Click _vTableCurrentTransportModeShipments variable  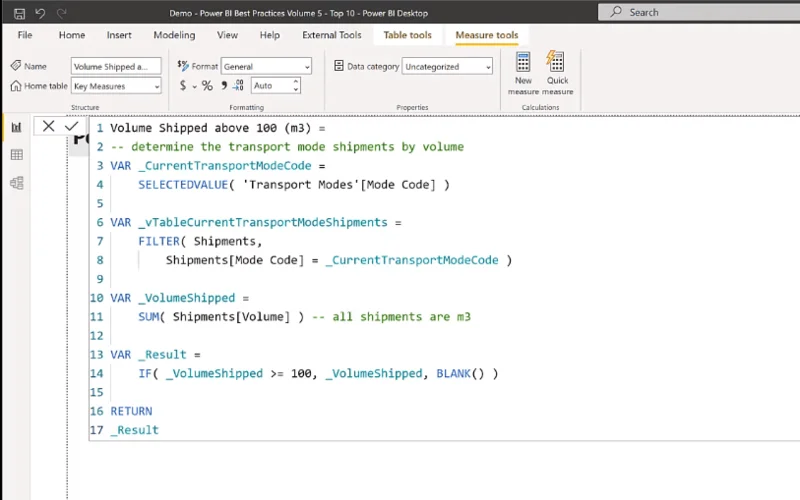263,222
